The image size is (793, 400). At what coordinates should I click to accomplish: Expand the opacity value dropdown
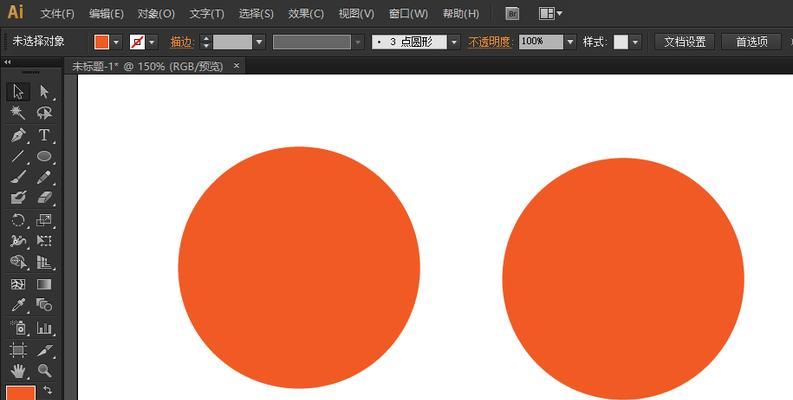pos(570,42)
